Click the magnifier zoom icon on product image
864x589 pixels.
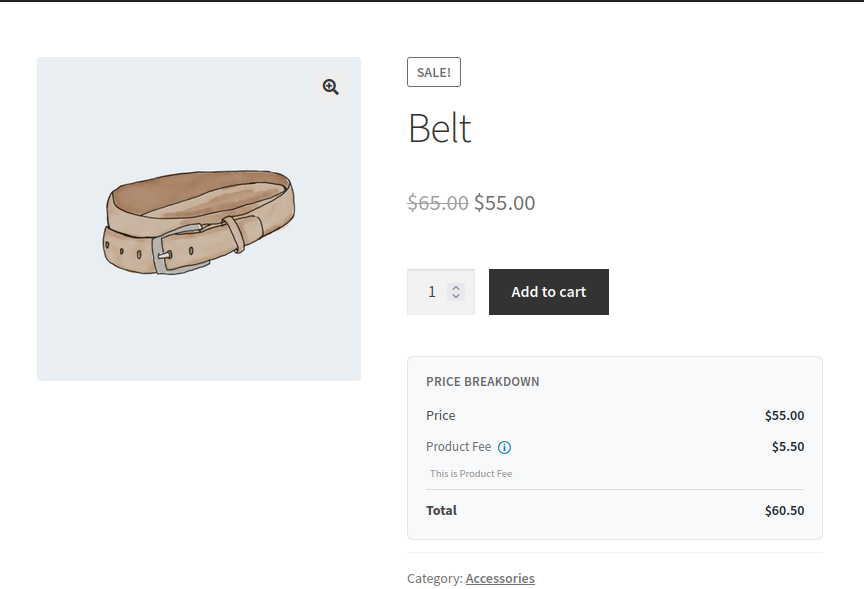pos(331,87)
